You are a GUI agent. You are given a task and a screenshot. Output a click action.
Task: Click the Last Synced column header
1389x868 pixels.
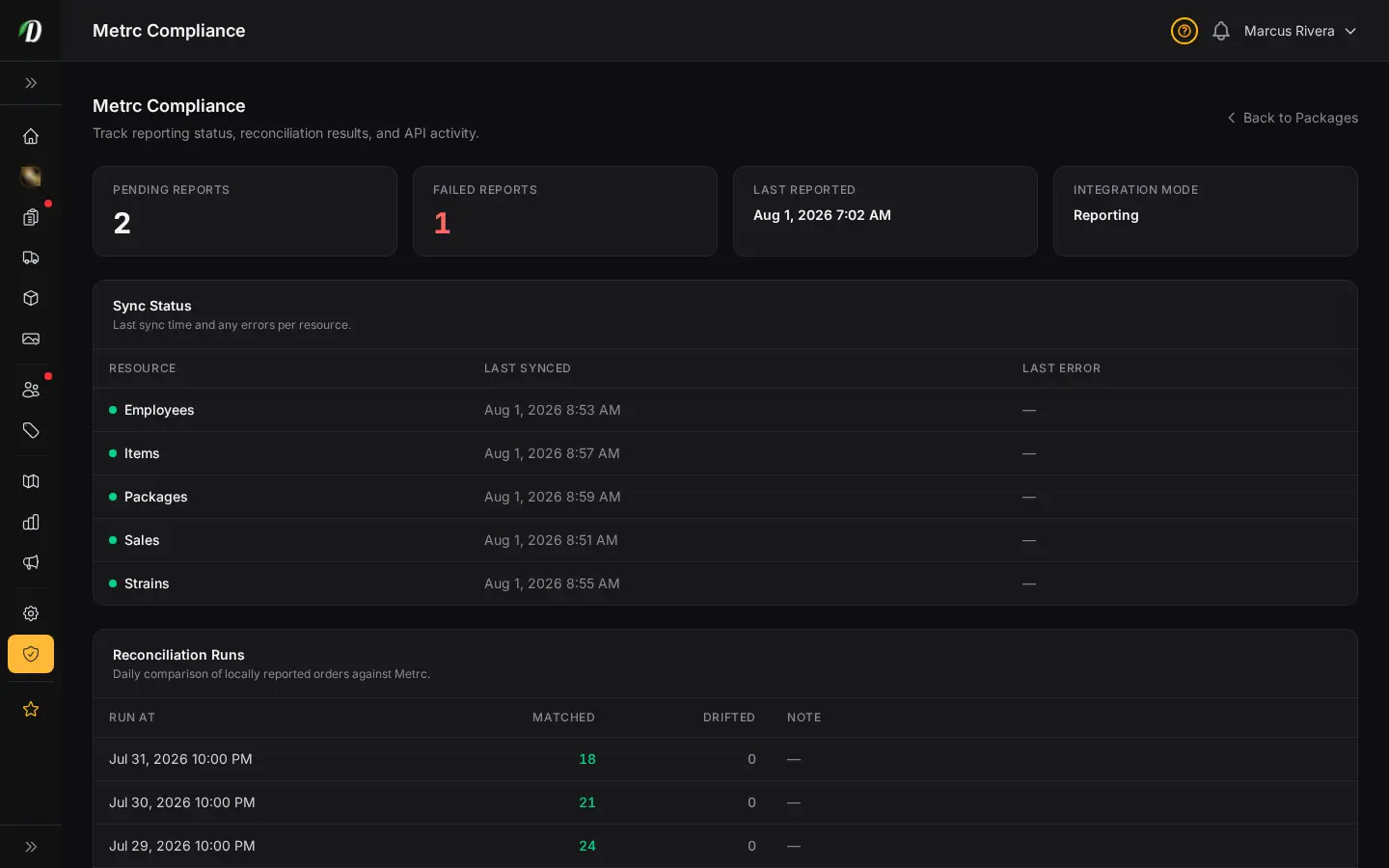tap(528, 368)
